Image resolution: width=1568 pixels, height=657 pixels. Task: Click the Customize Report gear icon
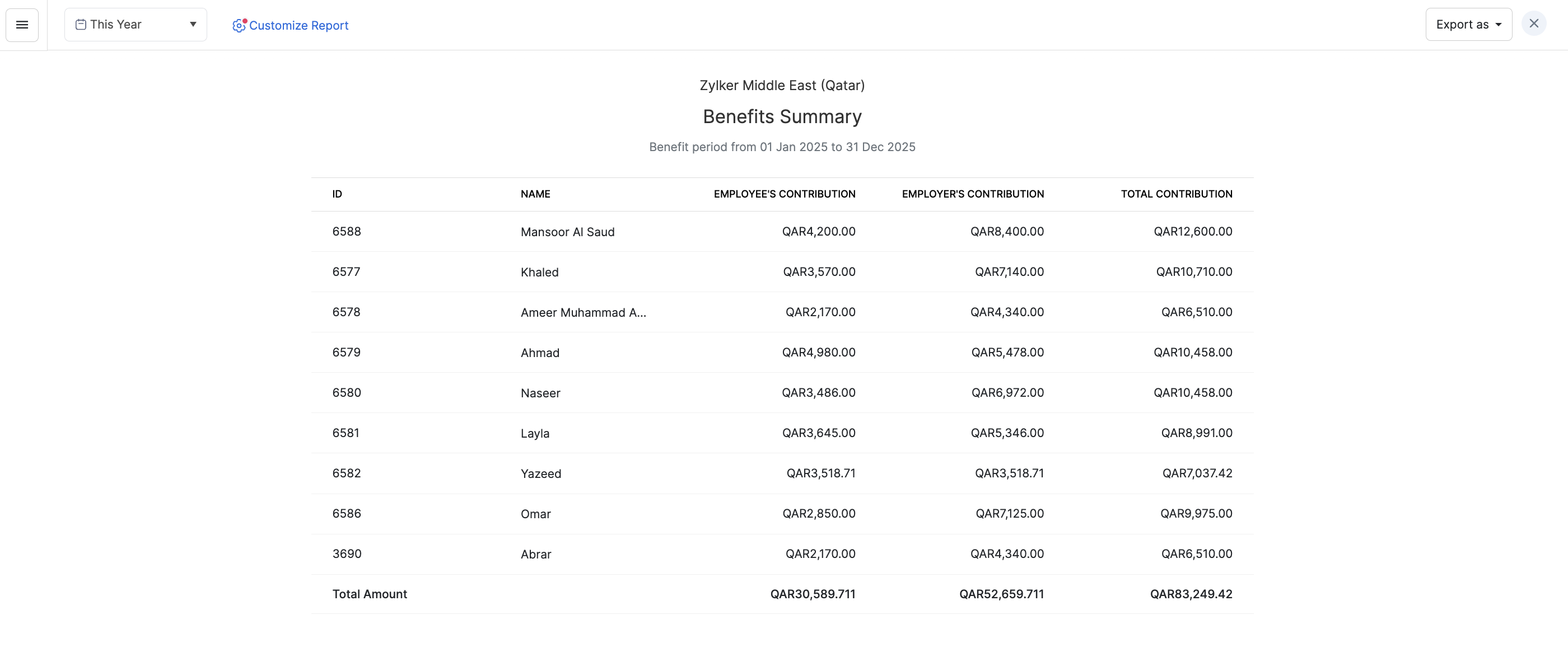239,26
